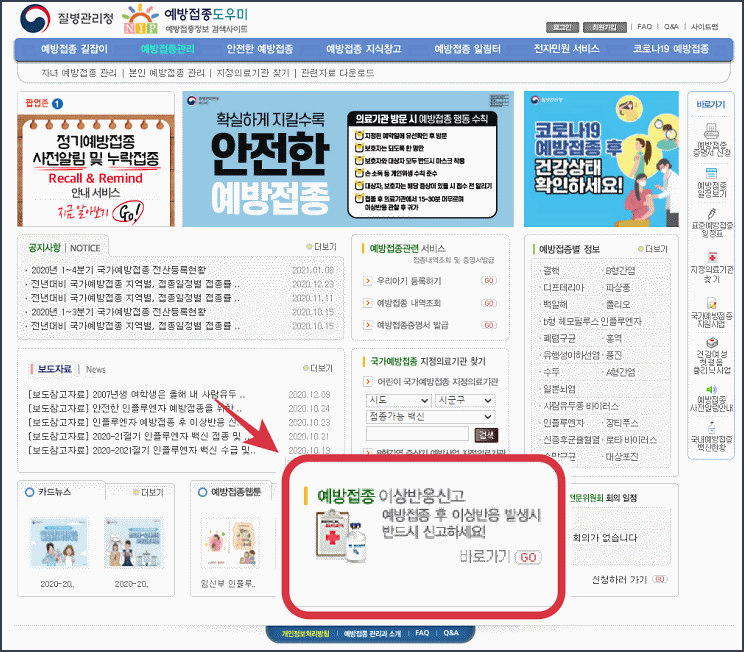Click 코로나19 예방접종 후 건강상태 banner

601,159
